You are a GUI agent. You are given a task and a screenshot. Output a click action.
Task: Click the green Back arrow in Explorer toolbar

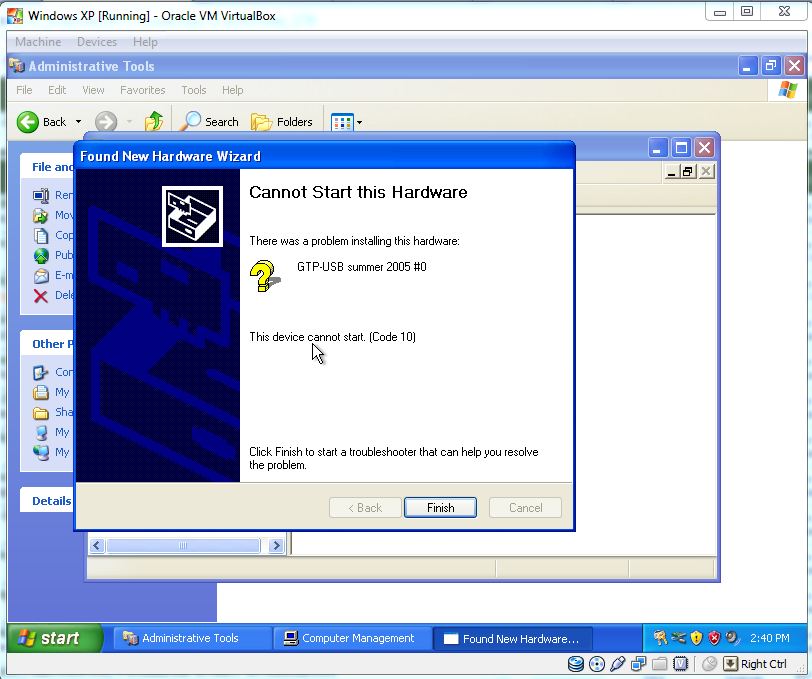pyautogui.click(x=28, y=122)
